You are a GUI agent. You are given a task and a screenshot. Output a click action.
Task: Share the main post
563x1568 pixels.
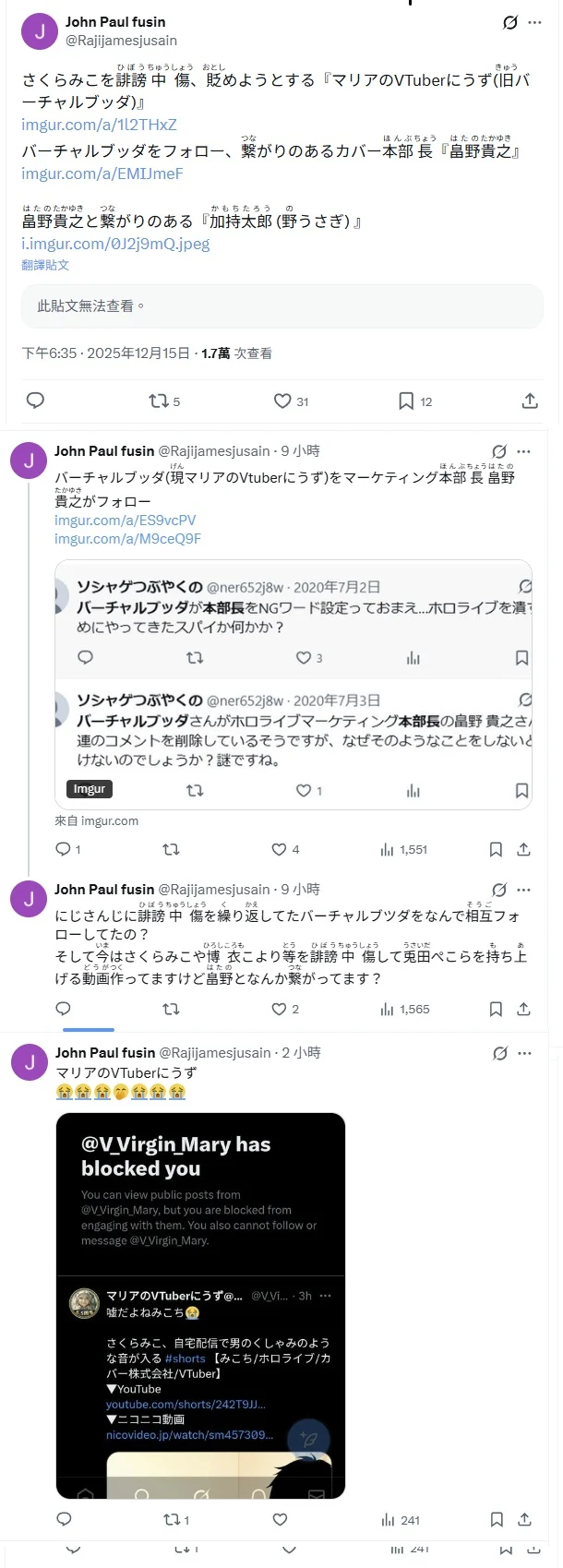pos(530,401)
